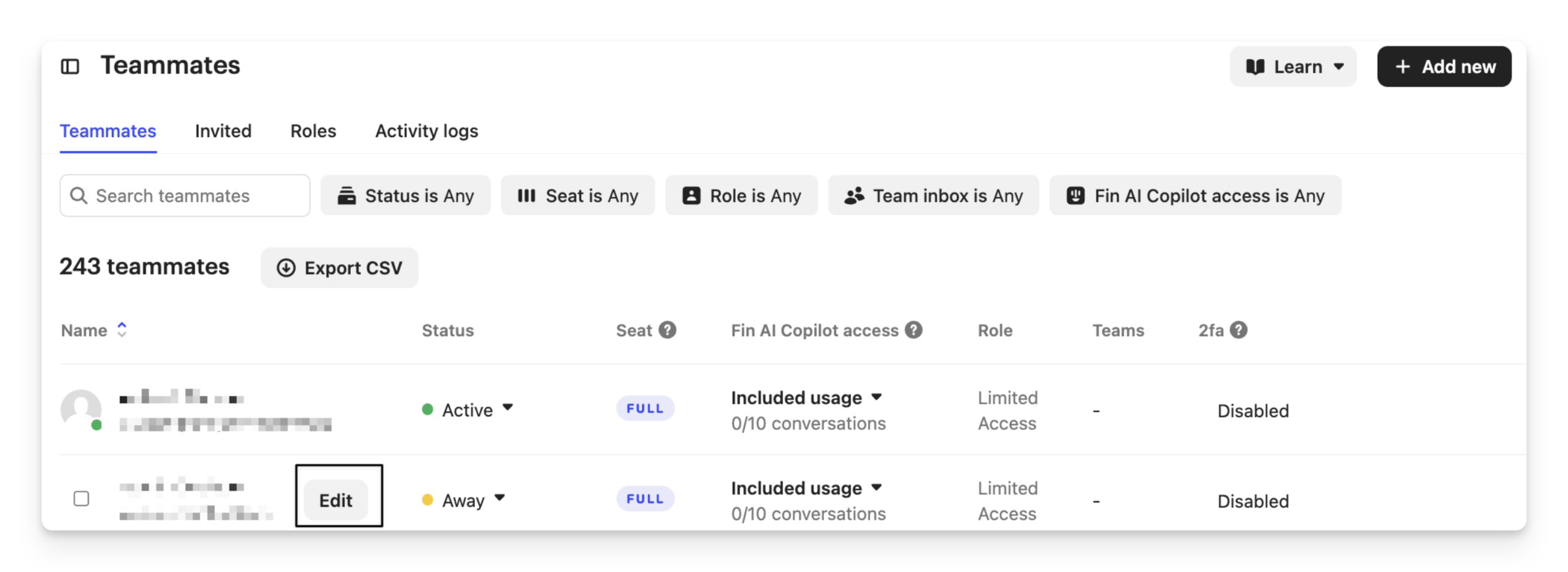1568x572 pixels.
Task: Click the FULL seat badge in first row
Action: tap(645, 408)
